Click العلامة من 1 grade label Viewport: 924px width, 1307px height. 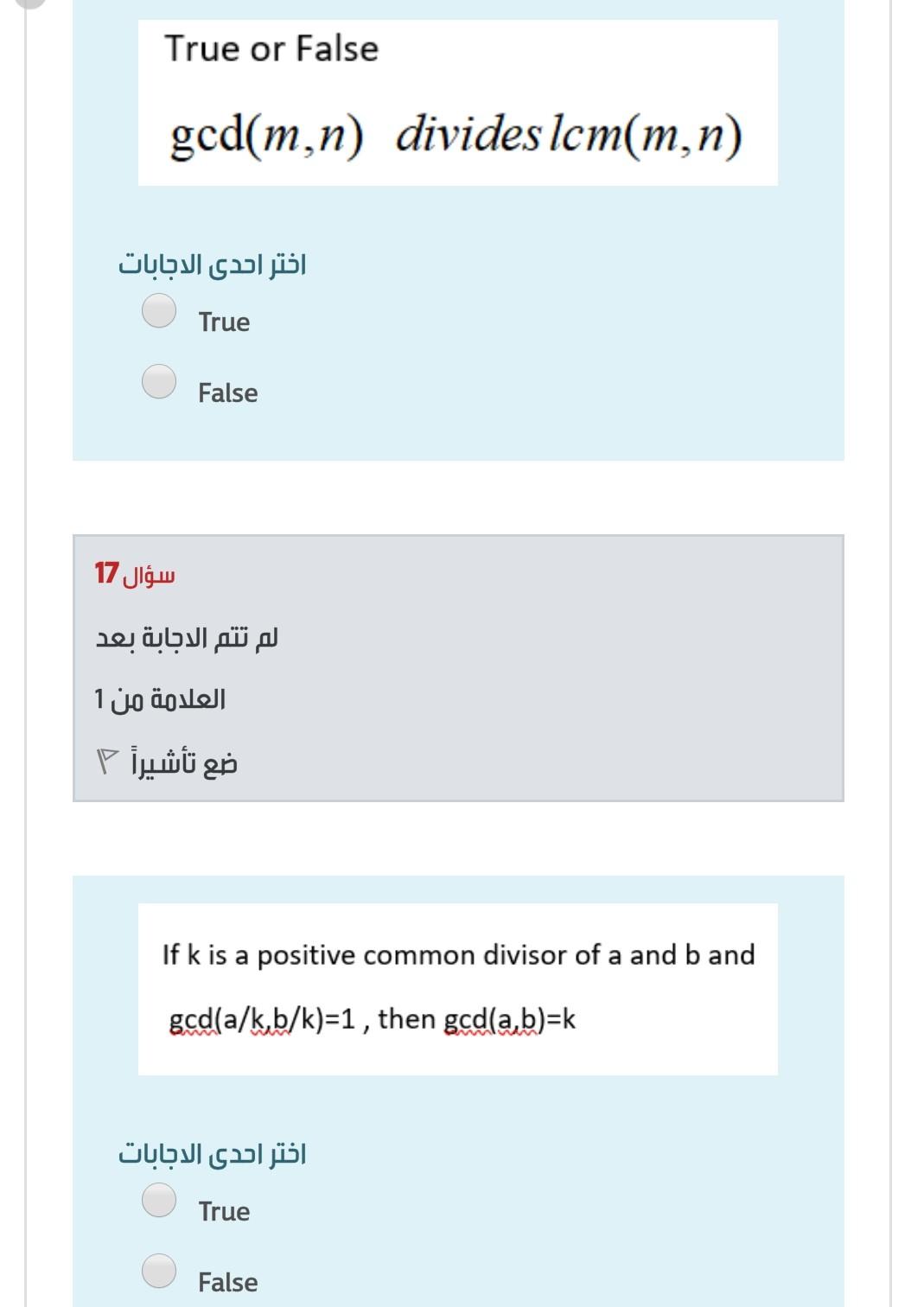160,698
